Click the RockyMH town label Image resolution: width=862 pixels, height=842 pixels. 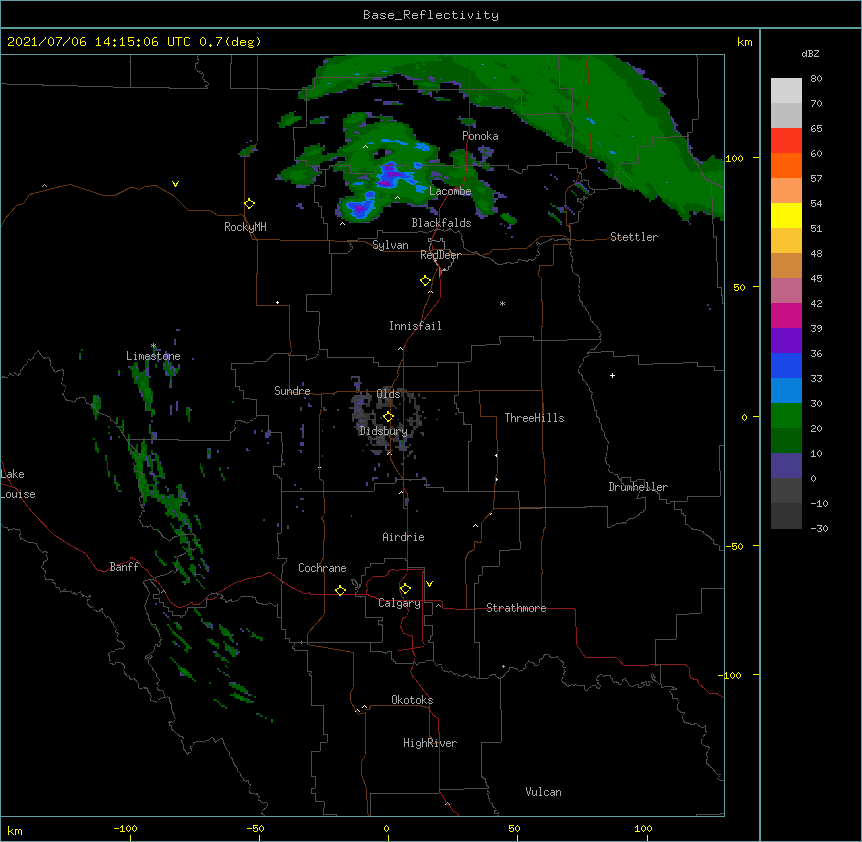click(x=245, y=227)
